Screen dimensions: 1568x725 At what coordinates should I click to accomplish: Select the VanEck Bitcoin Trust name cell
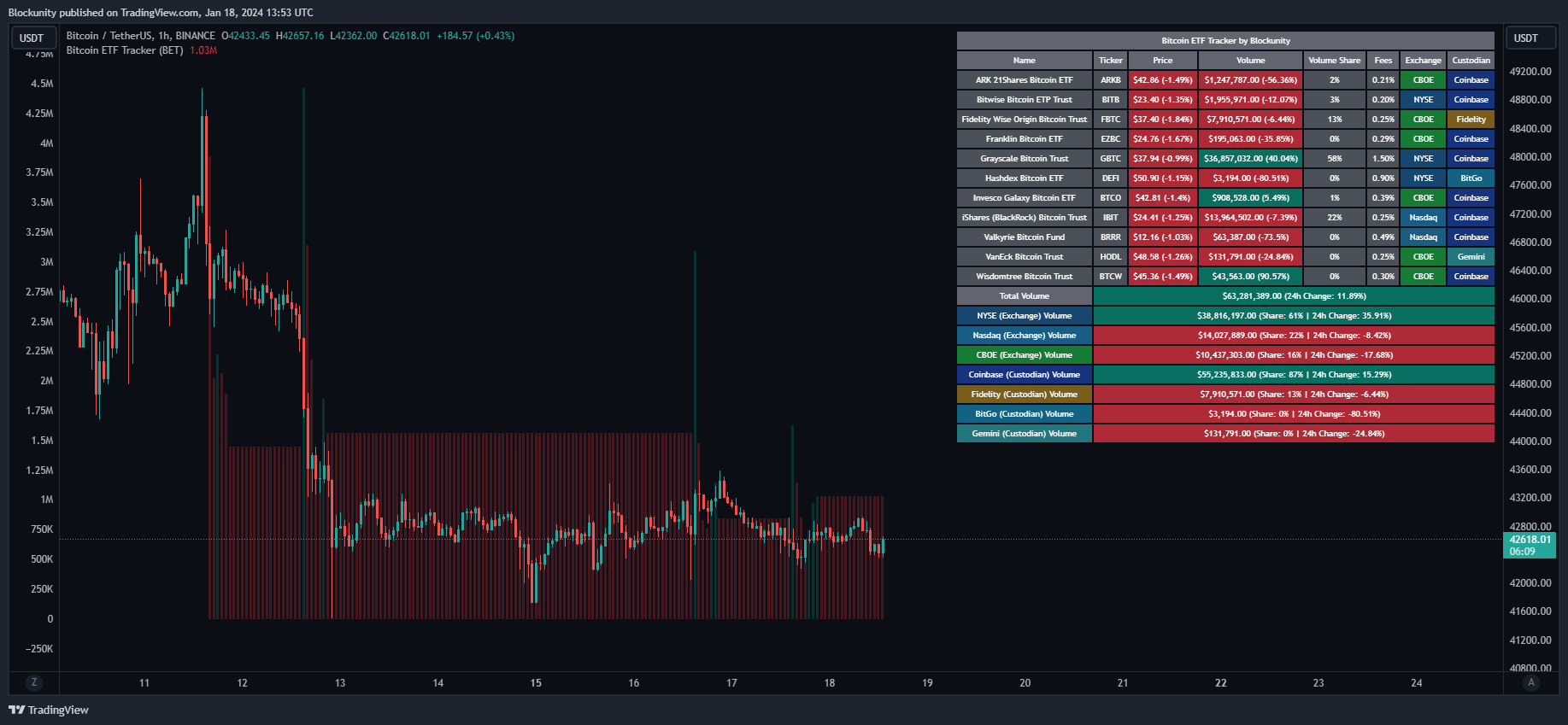(1025, 257)
